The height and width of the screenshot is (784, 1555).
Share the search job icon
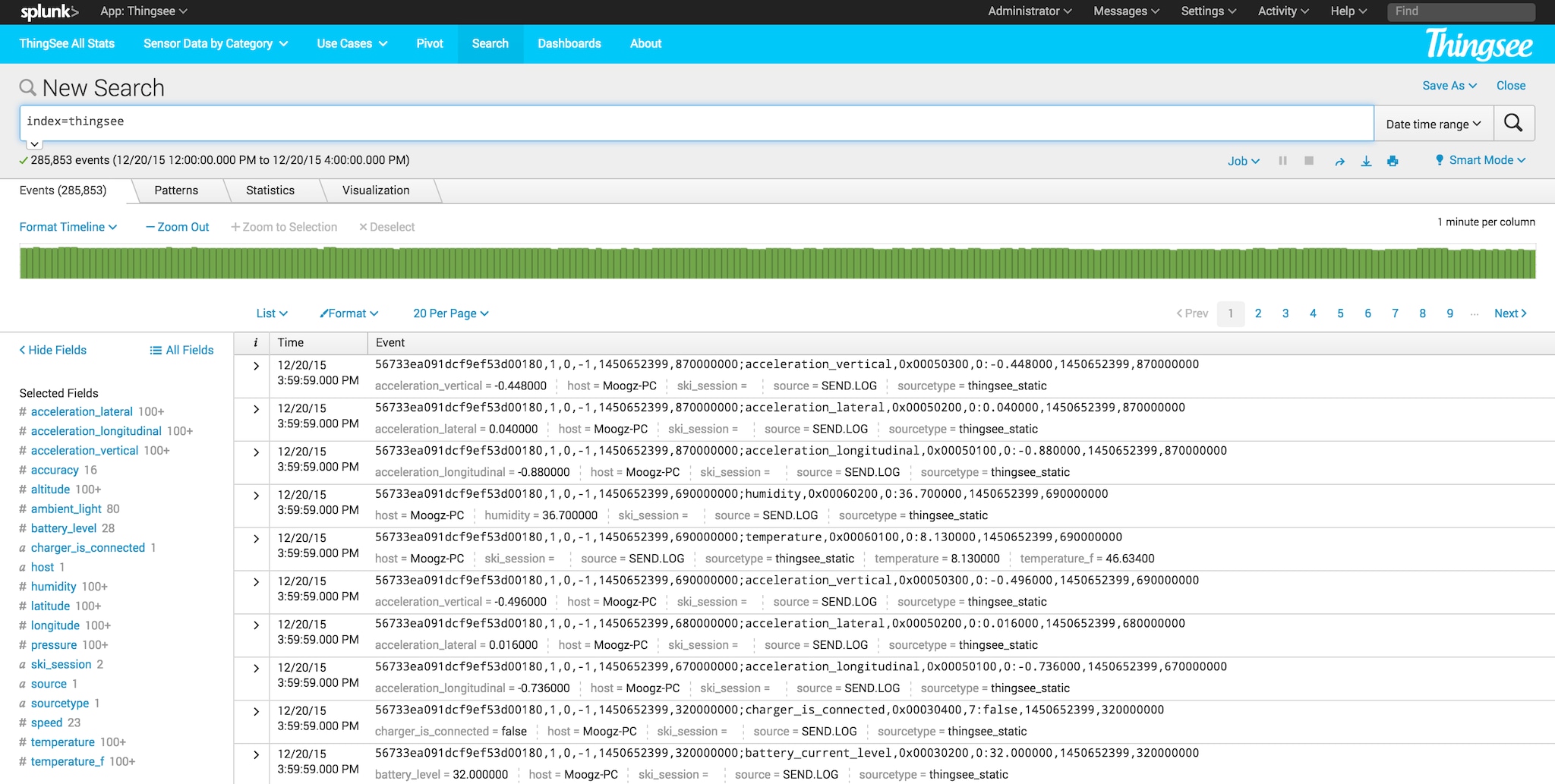pos(1339,161)
